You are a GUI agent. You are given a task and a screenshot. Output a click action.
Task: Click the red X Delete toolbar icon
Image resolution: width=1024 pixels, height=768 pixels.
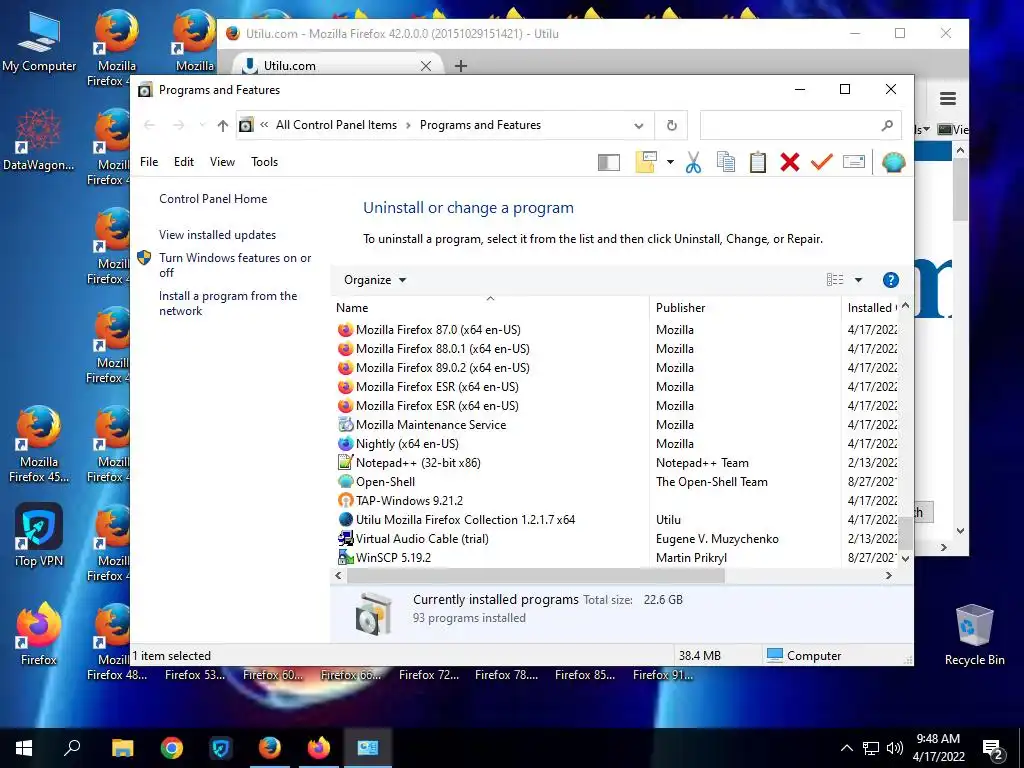pos(790,162)
